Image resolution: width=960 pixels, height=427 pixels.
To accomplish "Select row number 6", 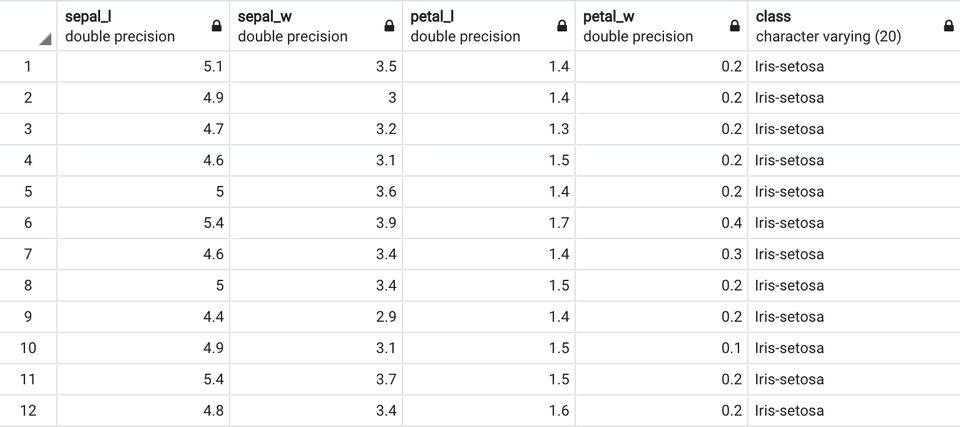I will point(28,223).
